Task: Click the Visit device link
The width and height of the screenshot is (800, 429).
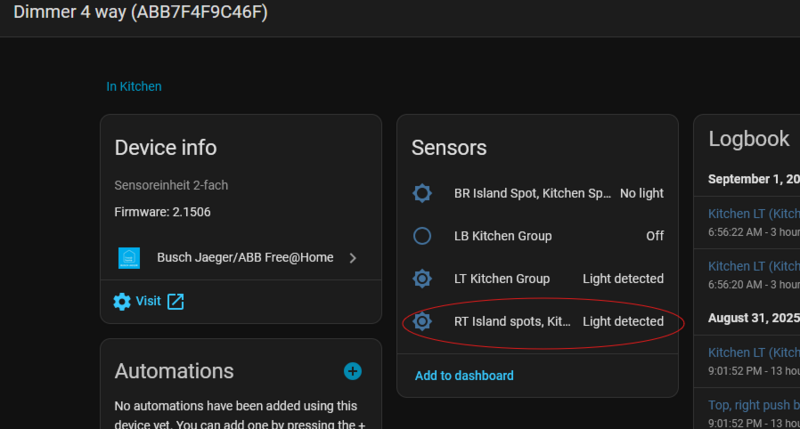Action: (x=148, y=301)
